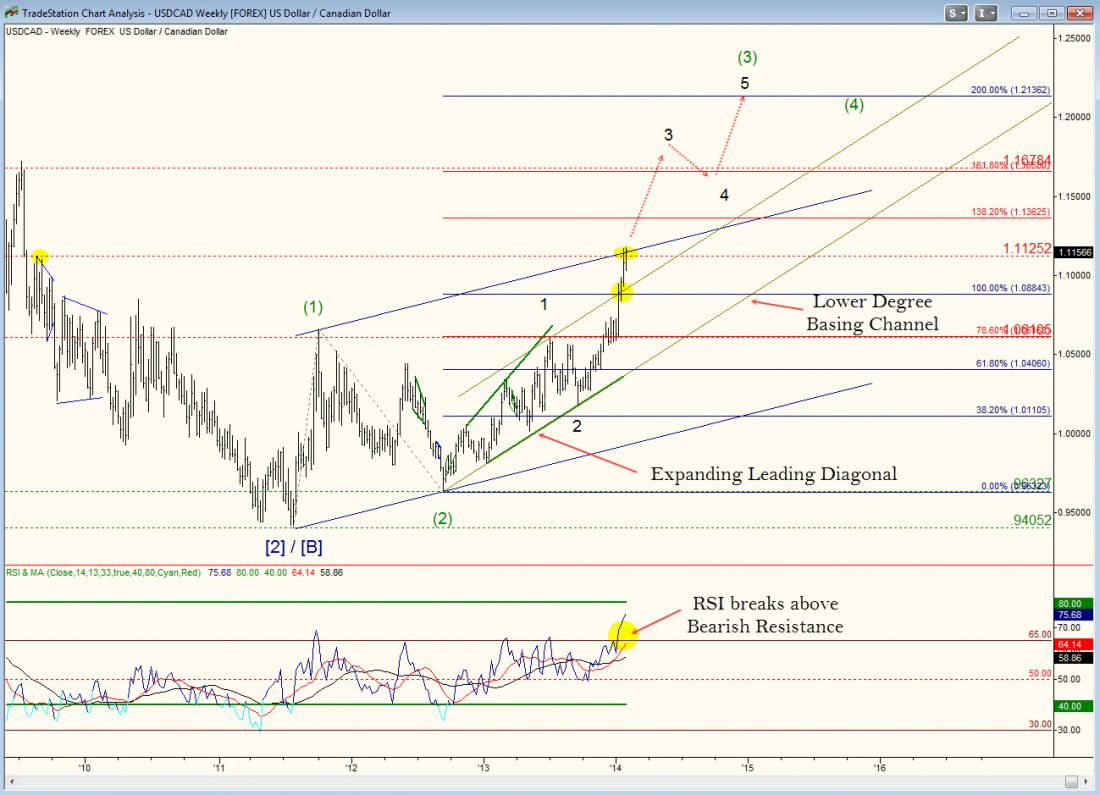Select the 200.00% (1.21362) Fibonacci level label
This screenshot has height=795, width=1100.
tap(1009, 90)
